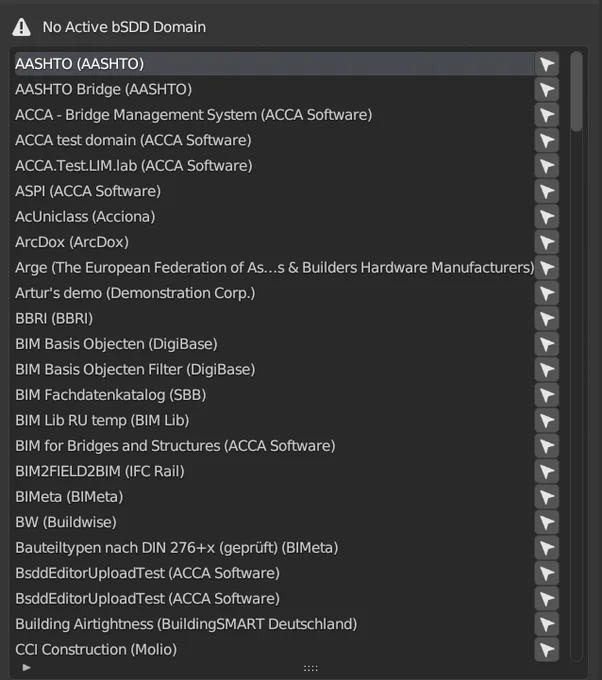Select BIM Basis Objecten Filter (DigiBase)
Screen dimensions: 602x680
pos(275,369)
